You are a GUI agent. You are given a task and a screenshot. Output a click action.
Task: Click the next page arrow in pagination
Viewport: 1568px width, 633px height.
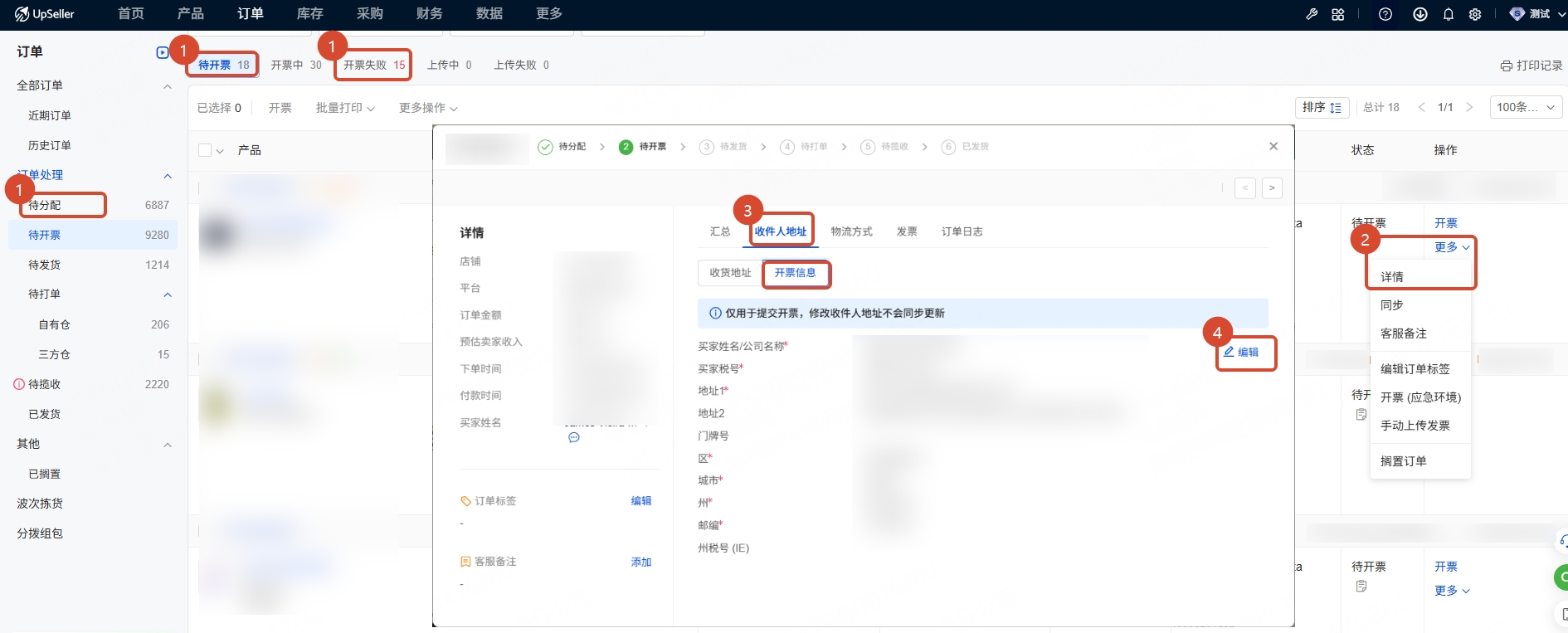1469,107
